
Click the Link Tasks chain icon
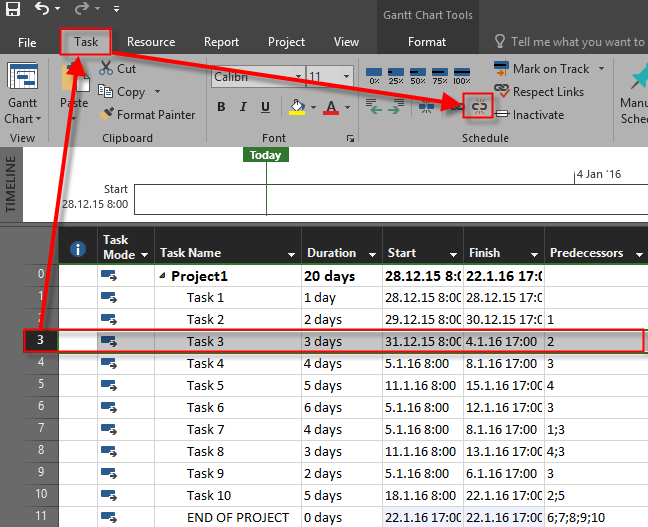coord(479,106)
